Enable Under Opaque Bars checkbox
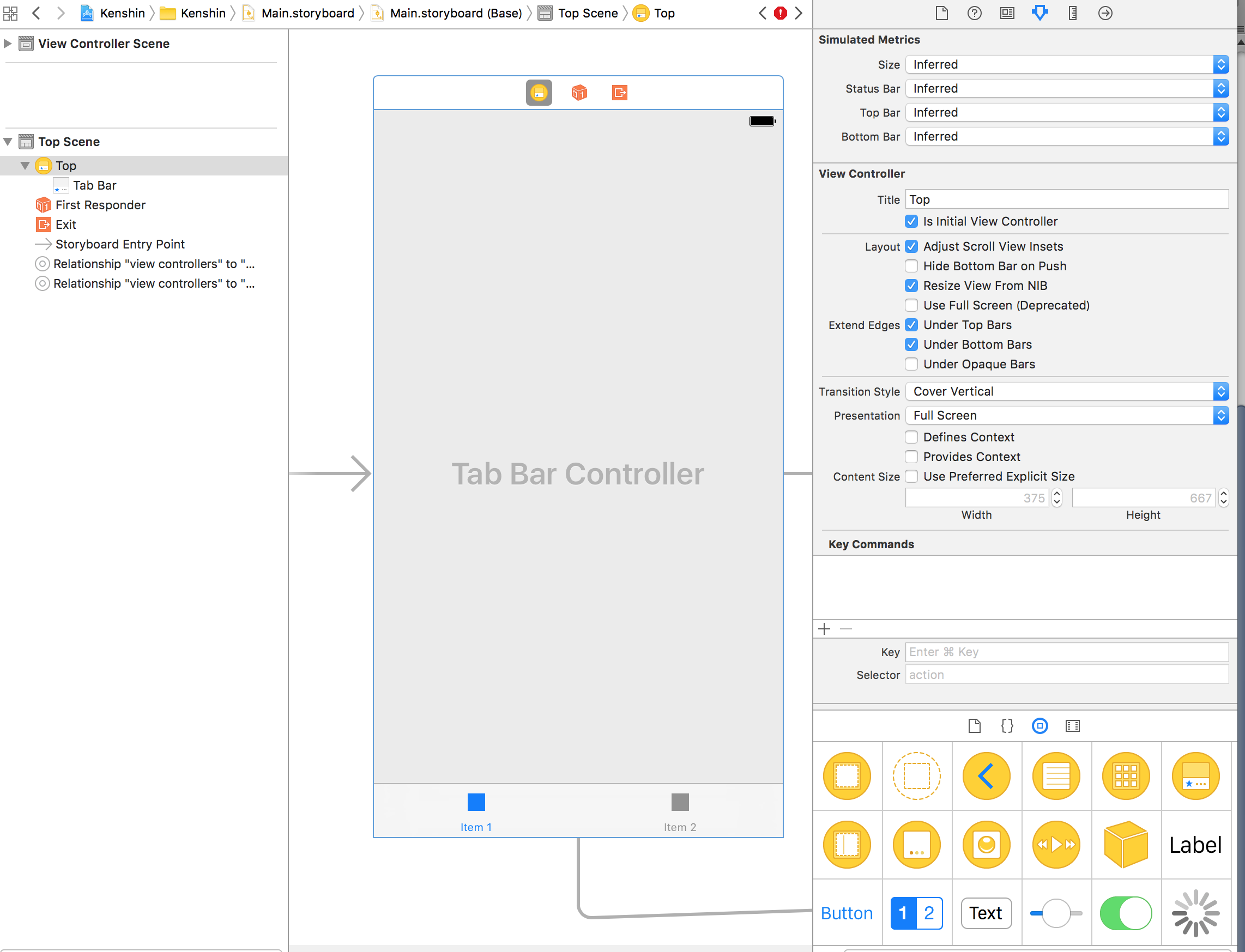1245x952 pixels. 911,365
